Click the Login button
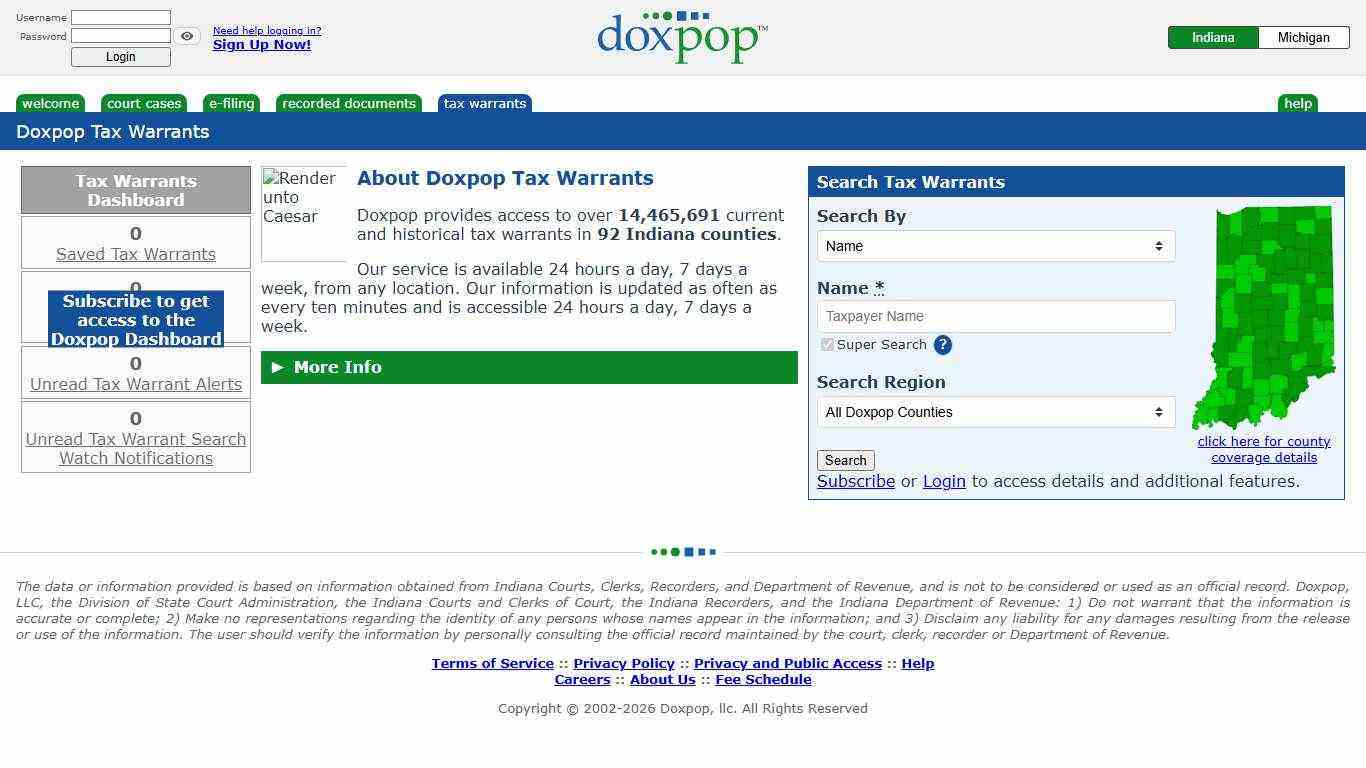 point(120,57)
